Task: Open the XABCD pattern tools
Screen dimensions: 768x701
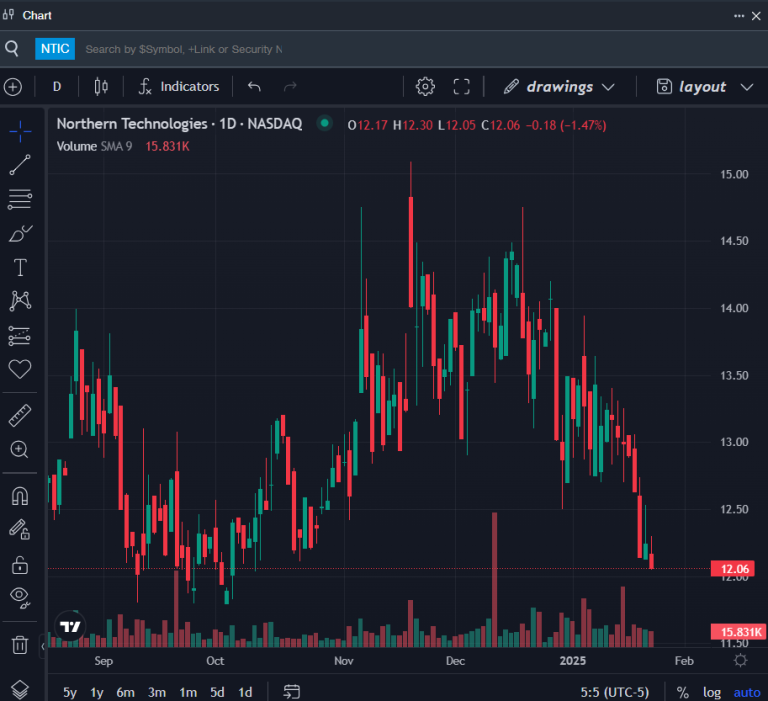Action: coord(20,301)
